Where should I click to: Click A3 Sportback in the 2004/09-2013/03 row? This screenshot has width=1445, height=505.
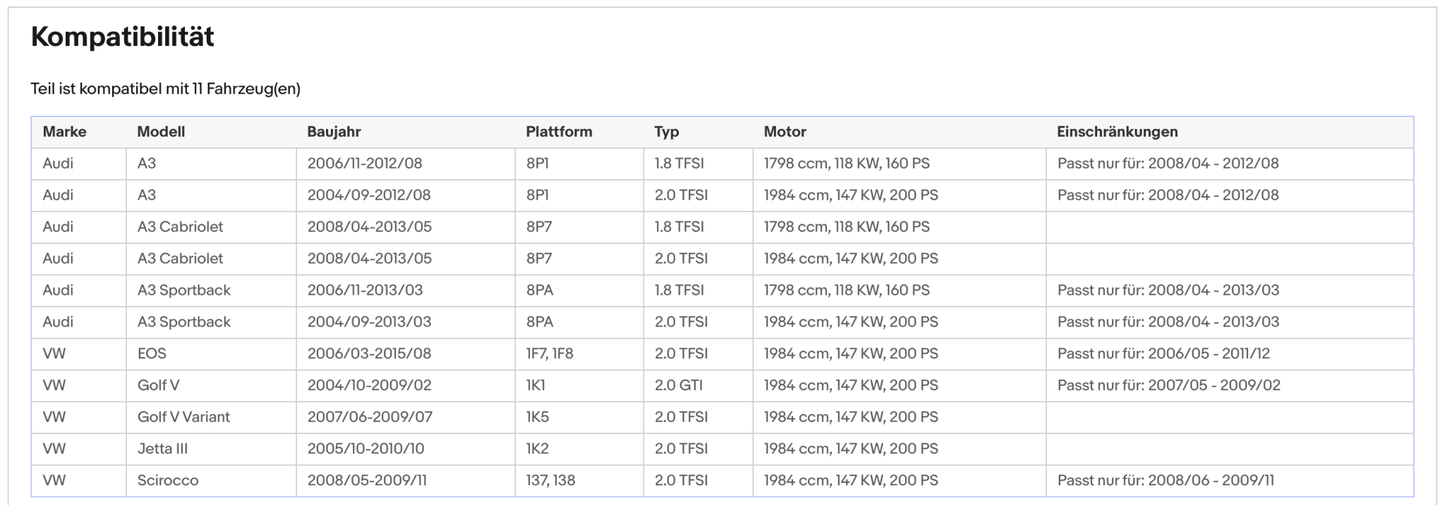tap(211, 322)
